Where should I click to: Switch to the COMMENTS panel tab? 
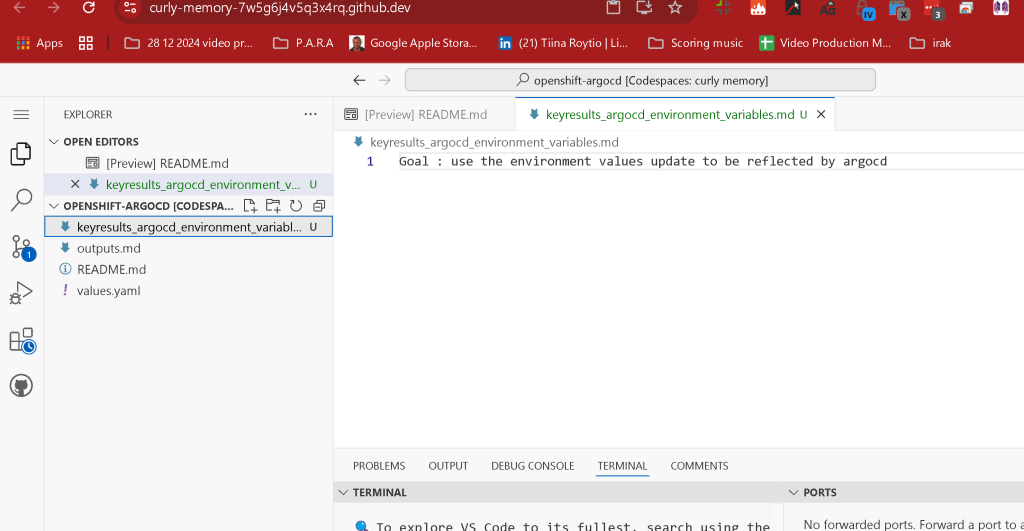pyautogui.click(x=699, y=466)
